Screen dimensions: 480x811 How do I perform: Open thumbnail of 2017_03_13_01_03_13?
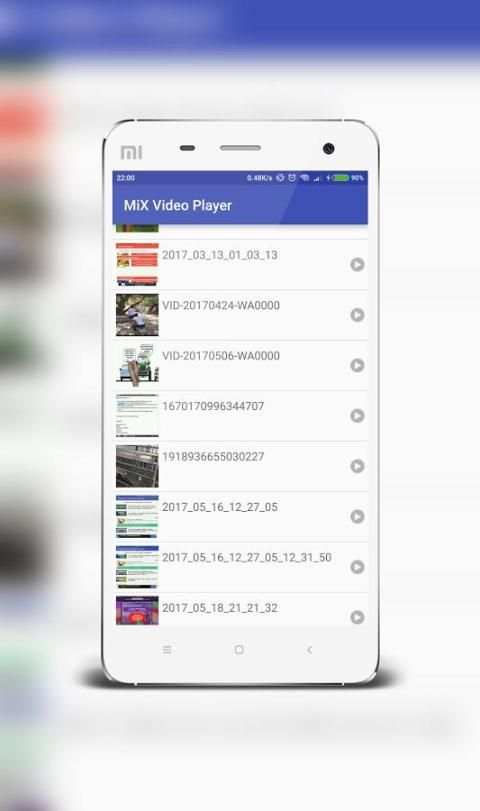[137, 264]
